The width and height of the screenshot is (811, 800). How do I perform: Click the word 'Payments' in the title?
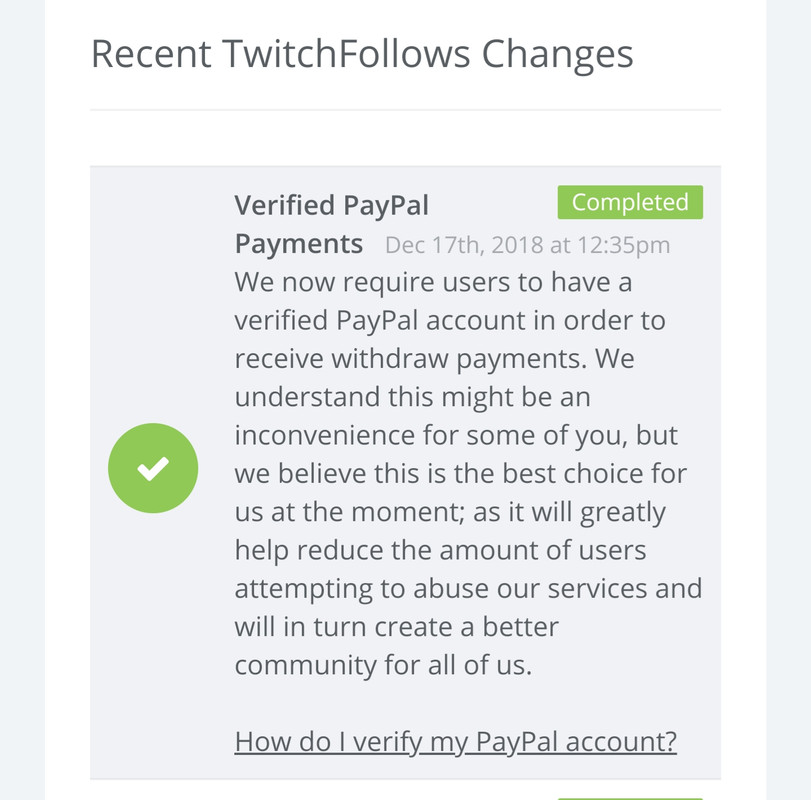click(x=298, y=244)
